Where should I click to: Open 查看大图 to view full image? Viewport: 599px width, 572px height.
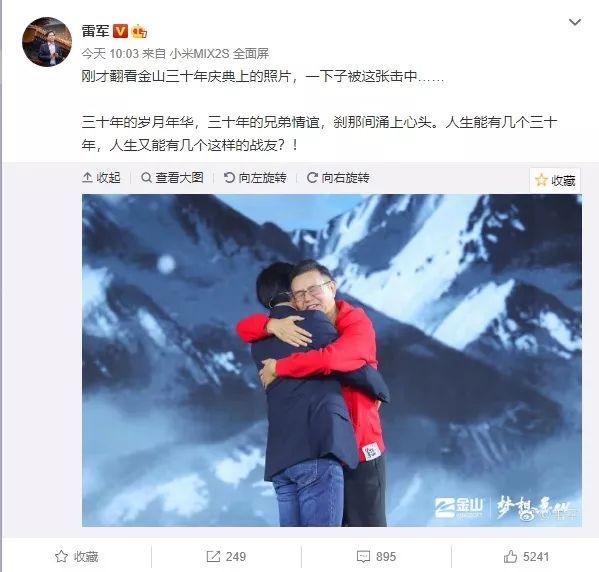pos(172,178)
